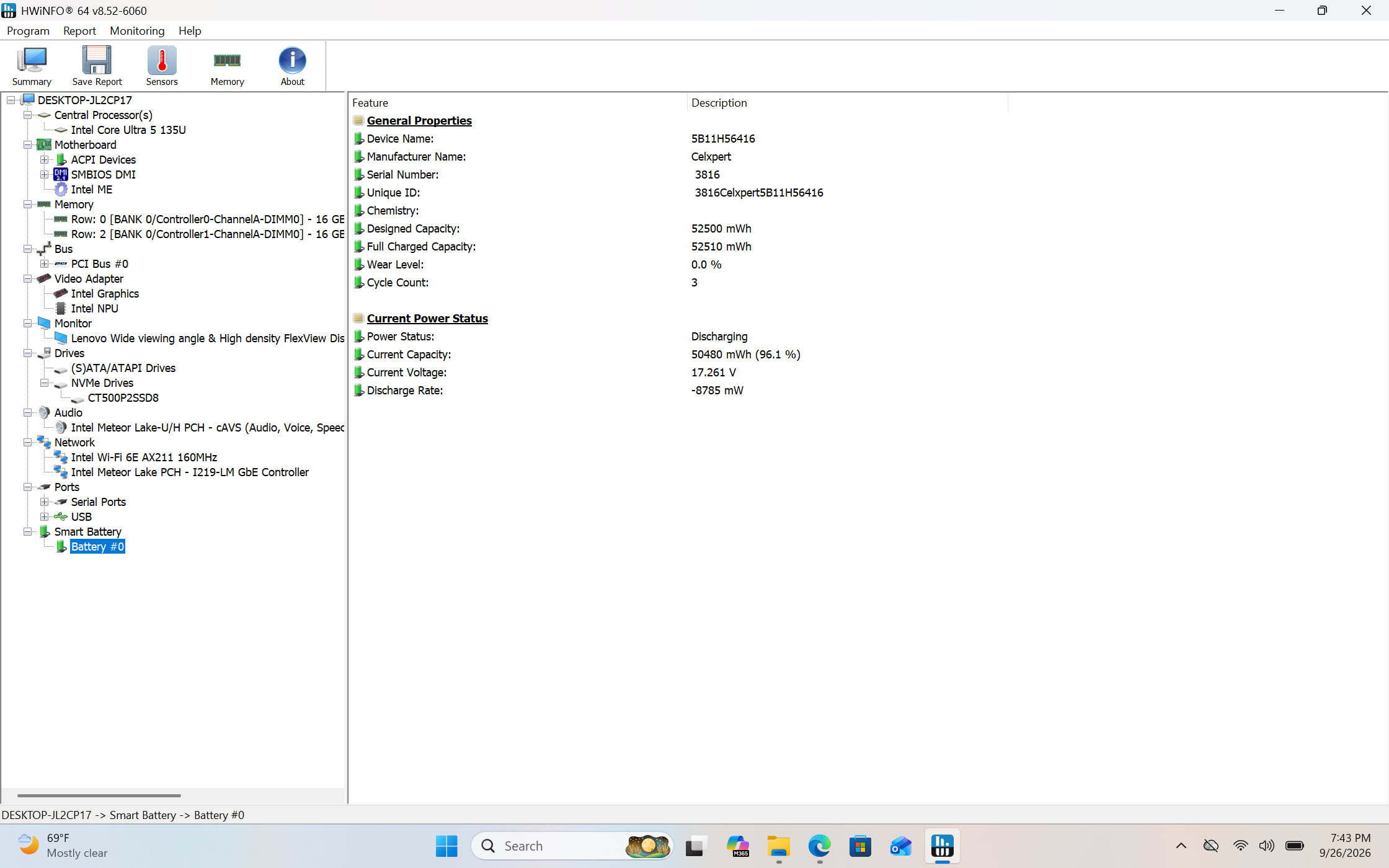Open the Summary toolbar icon
Screen dimensions: 1389x868
(x=32, y=66)
